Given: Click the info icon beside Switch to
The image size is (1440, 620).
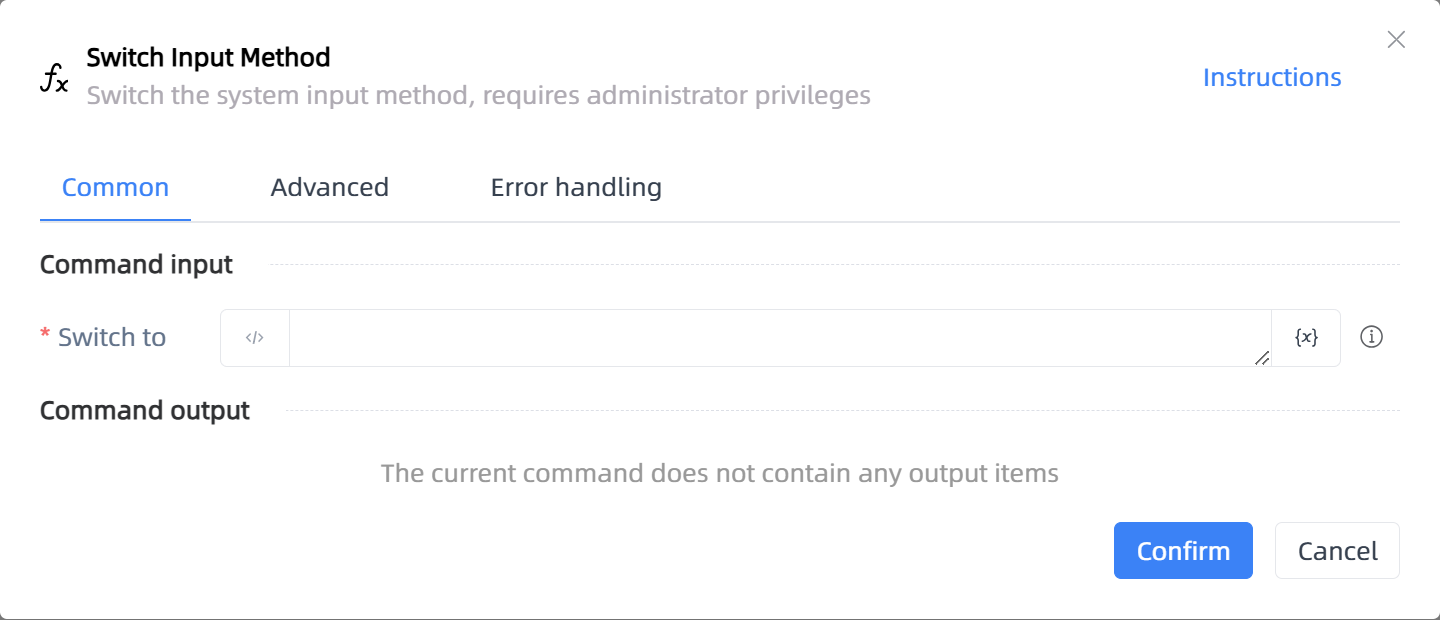Looking at the screenshot, I should pos(1372,338).
